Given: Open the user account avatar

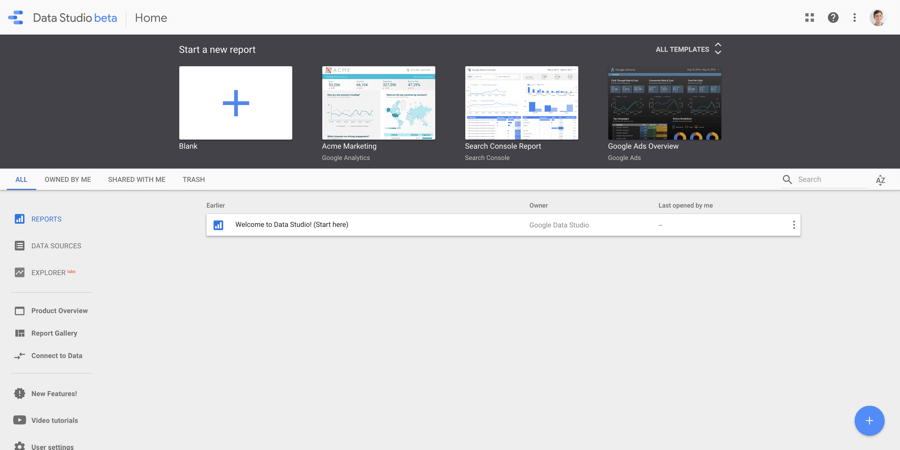Looking at the screenshot, I should (878, 18).
